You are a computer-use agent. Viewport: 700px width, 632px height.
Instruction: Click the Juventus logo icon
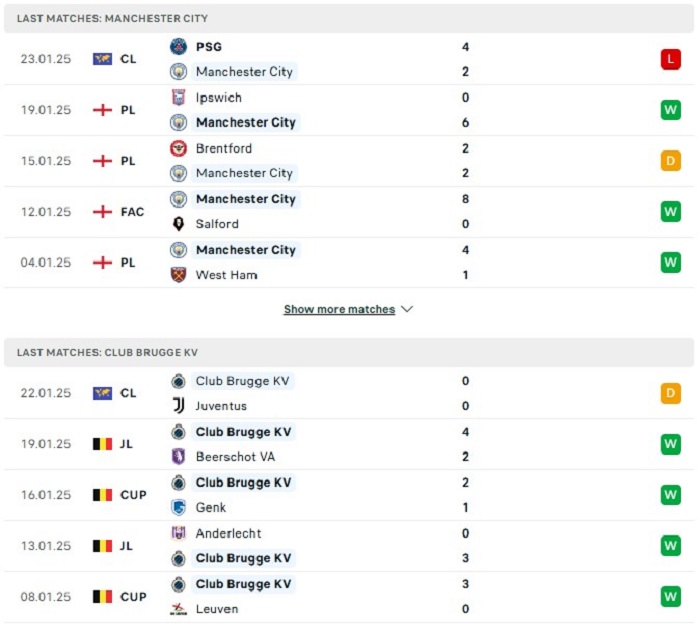[178, 406]
